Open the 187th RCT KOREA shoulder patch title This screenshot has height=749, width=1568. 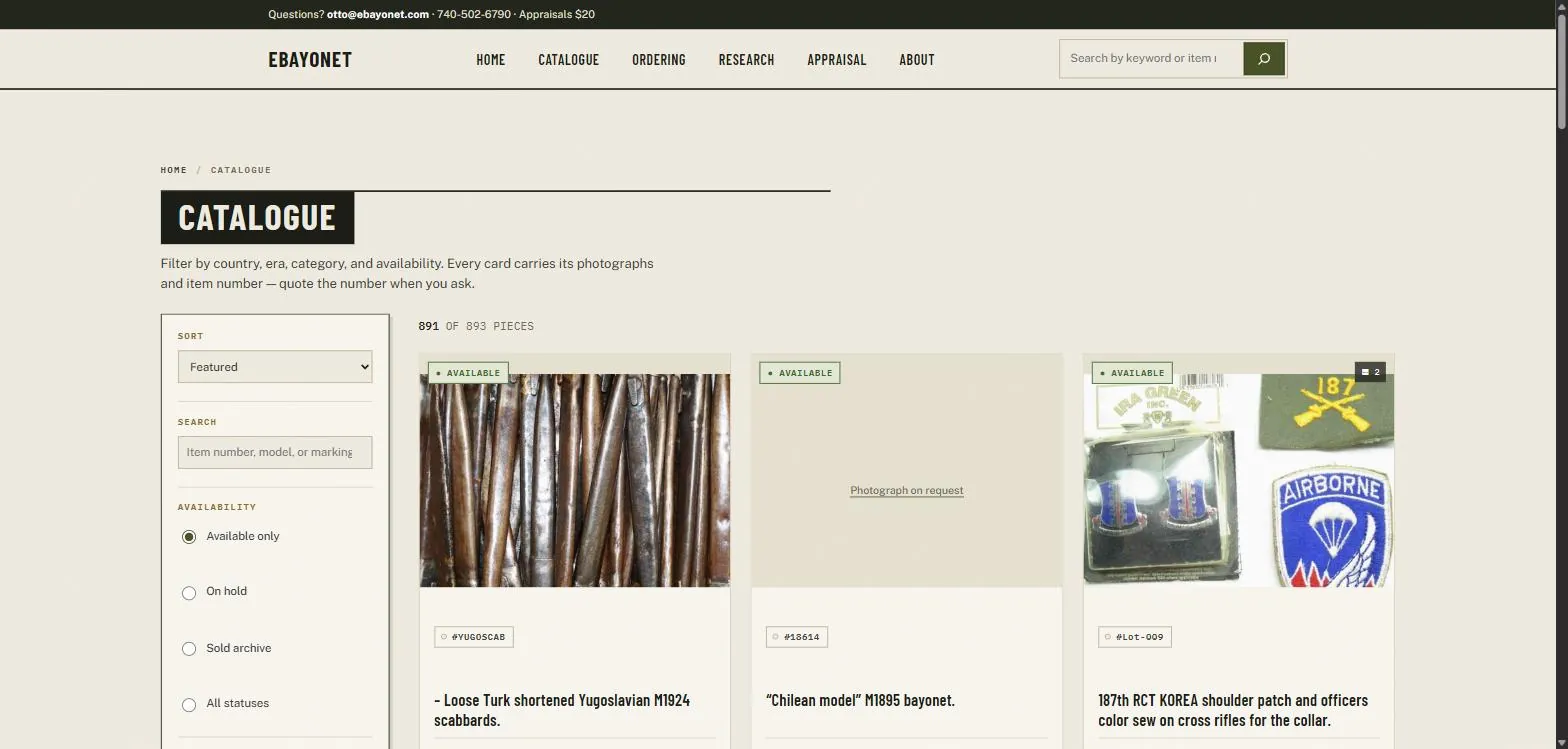(1233, 710)
